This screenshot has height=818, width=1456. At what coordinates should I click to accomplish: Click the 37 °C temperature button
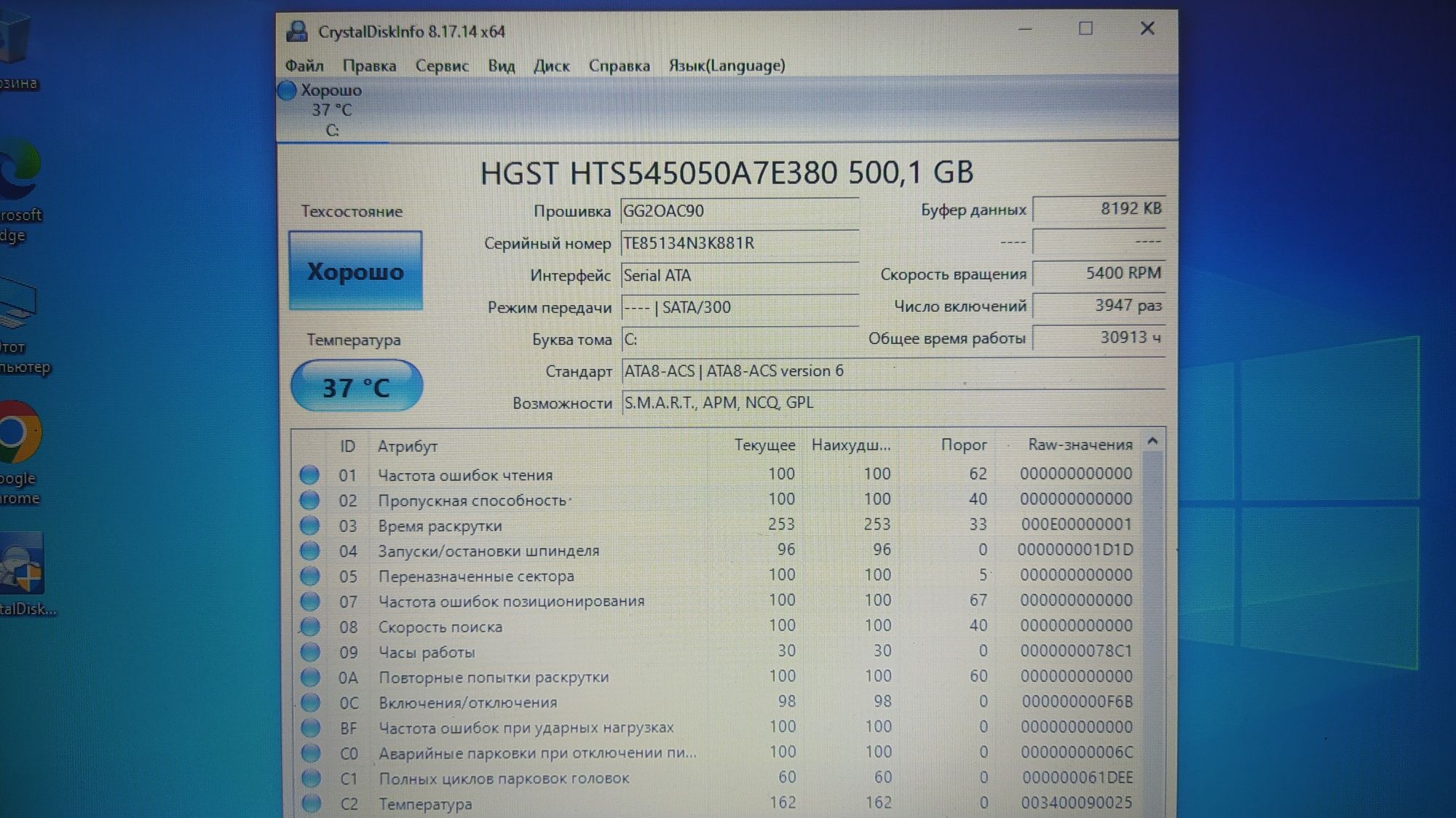(x=356, y=386)
